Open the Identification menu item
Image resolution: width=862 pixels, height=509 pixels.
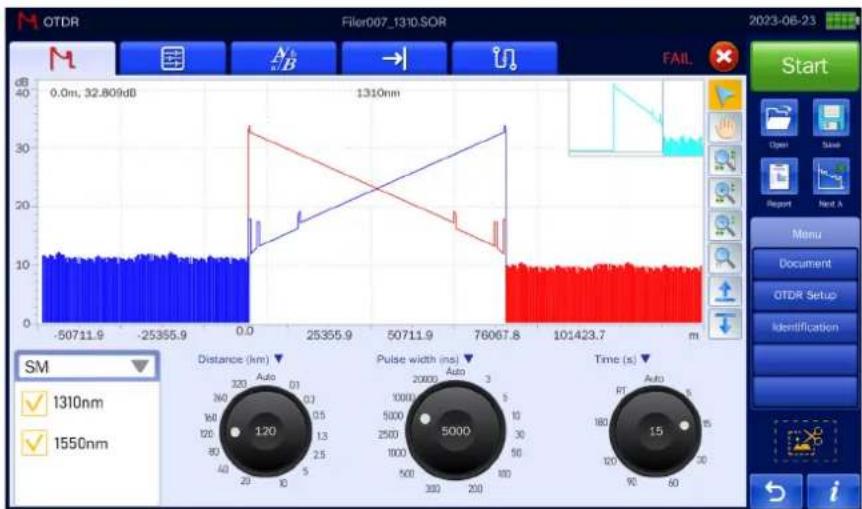[805, 327]
